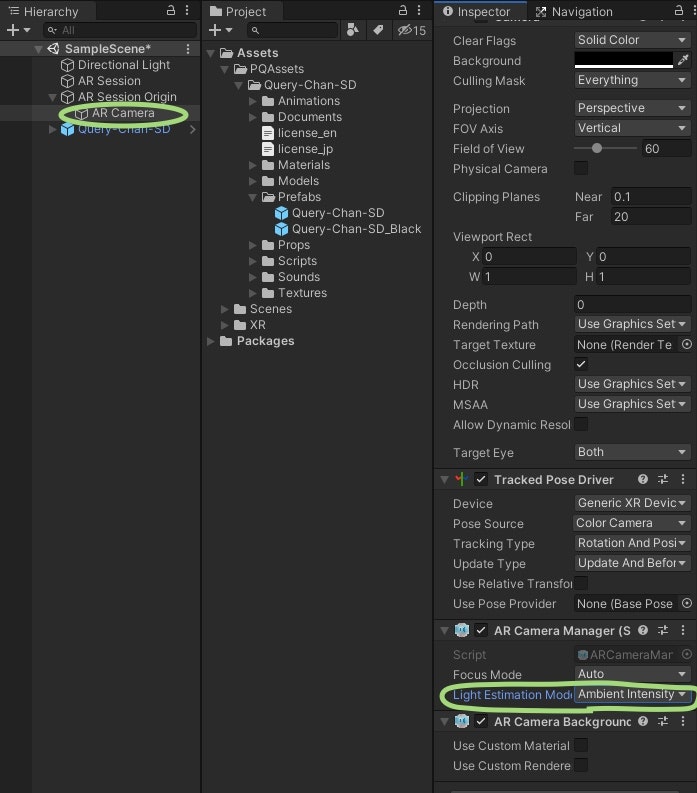
Task: Click the Inspector panel lock icon
Action: tap(679, 10)
